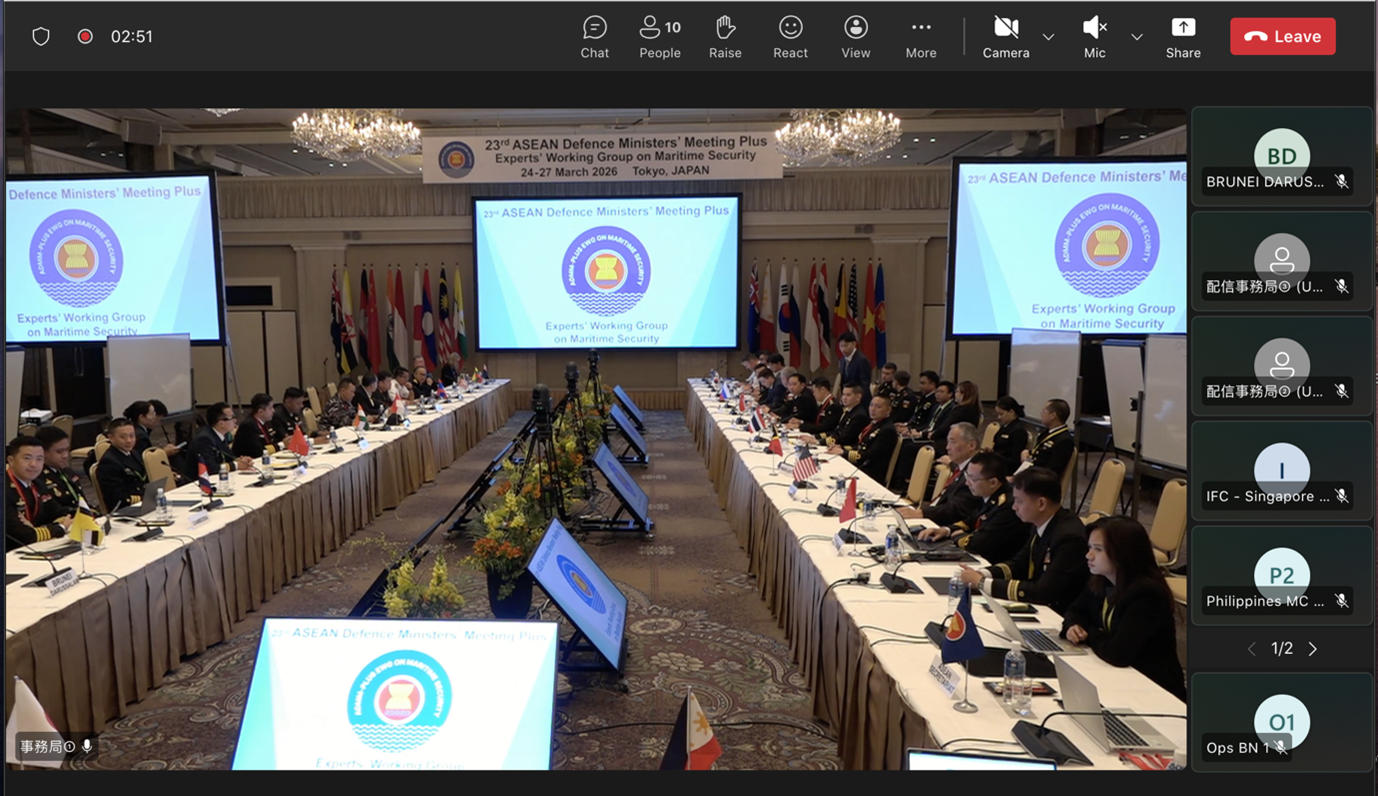
Task: Open the More options menu
Action: [920, 37]
